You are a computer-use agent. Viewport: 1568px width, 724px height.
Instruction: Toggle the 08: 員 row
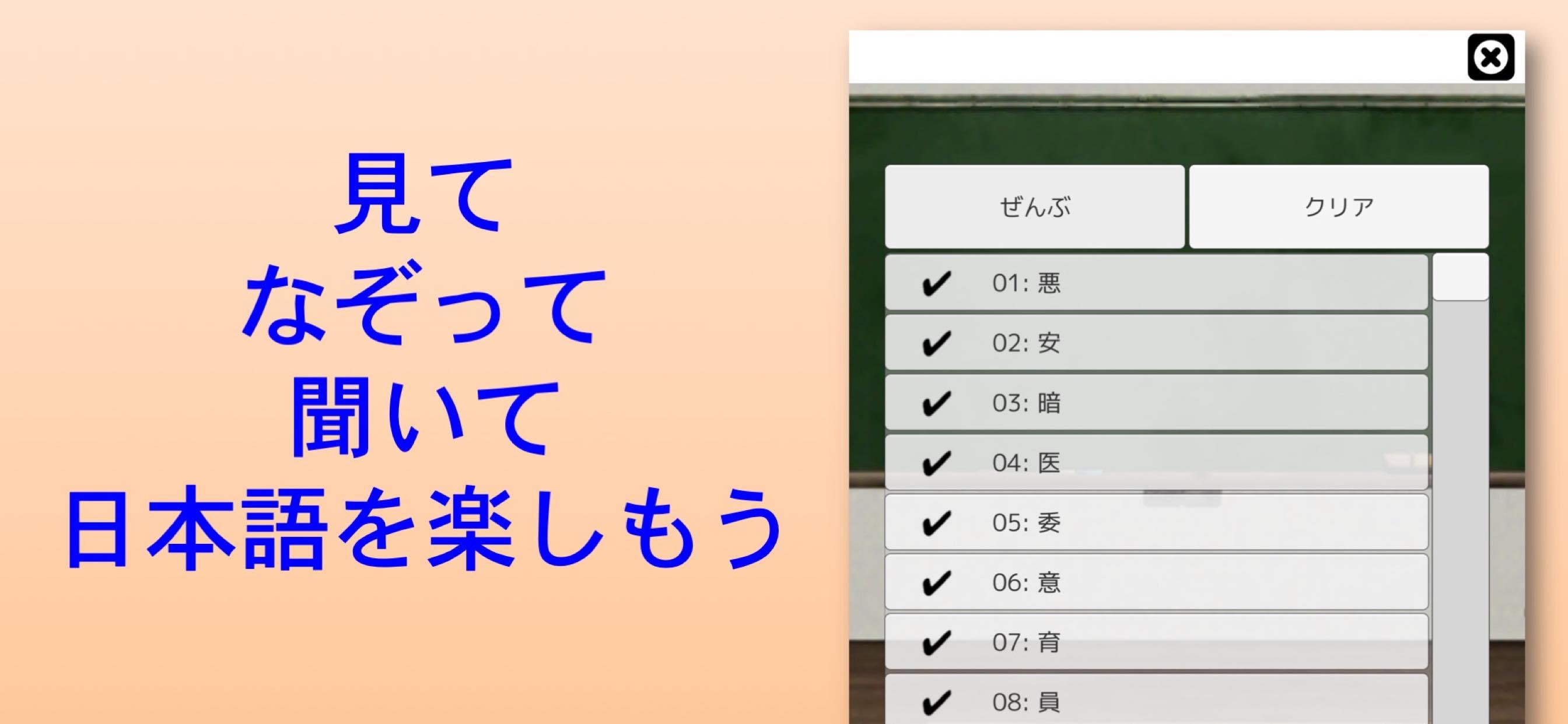pyautogui.click(x=1156, y=700)
